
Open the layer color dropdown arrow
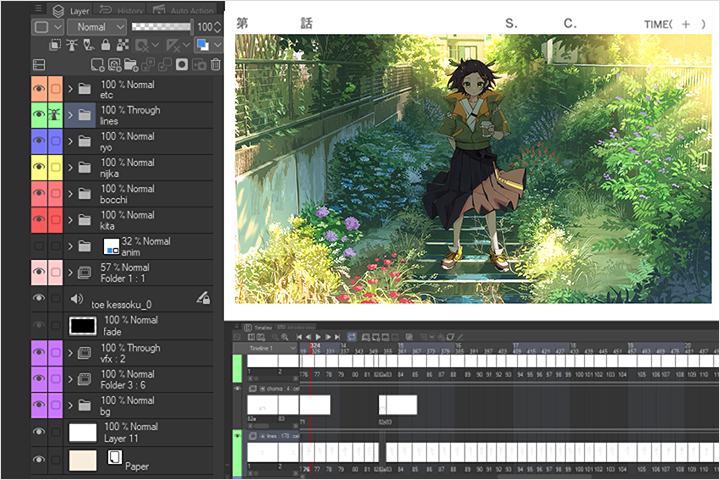point(218,45)
